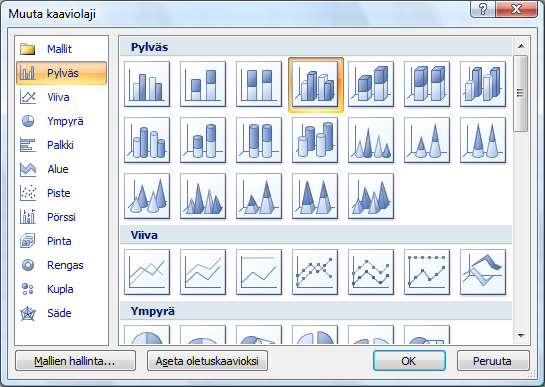Click the Mallien hallinta button
This screenshot has height=387, width=545.
click(75, 361)
